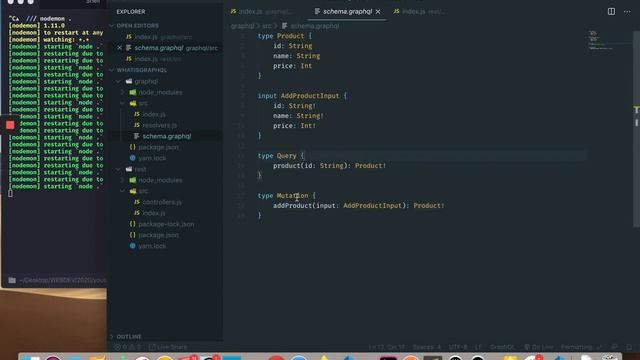The width and height of the screenshot is (640, 360).
Task: Click schema.graphql segment in the breadcrumb
Action: pos(314,26)
